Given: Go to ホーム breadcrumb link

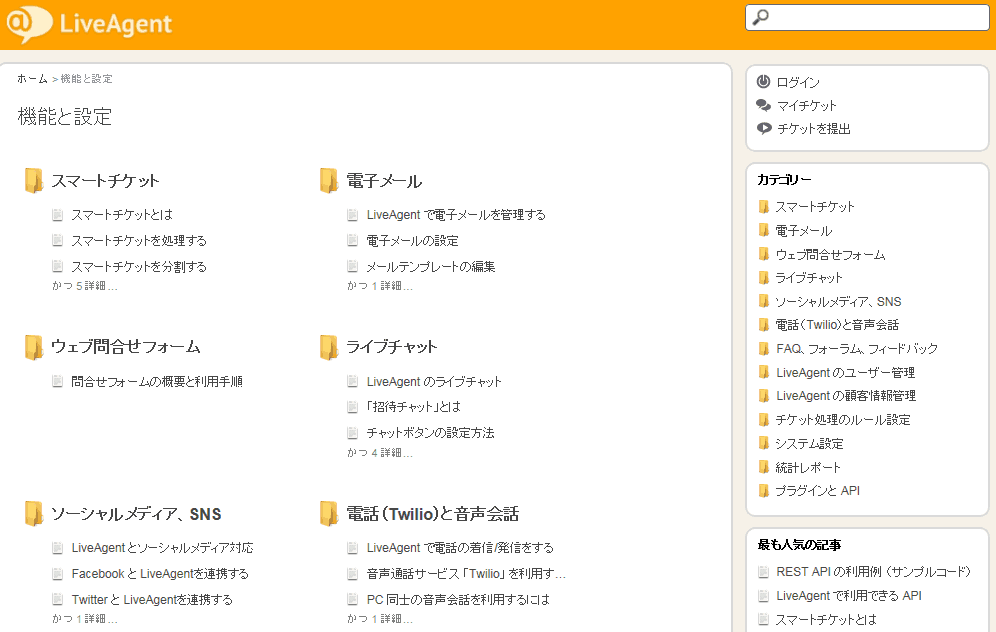Looking at the screenshot, I should (32, 79).
